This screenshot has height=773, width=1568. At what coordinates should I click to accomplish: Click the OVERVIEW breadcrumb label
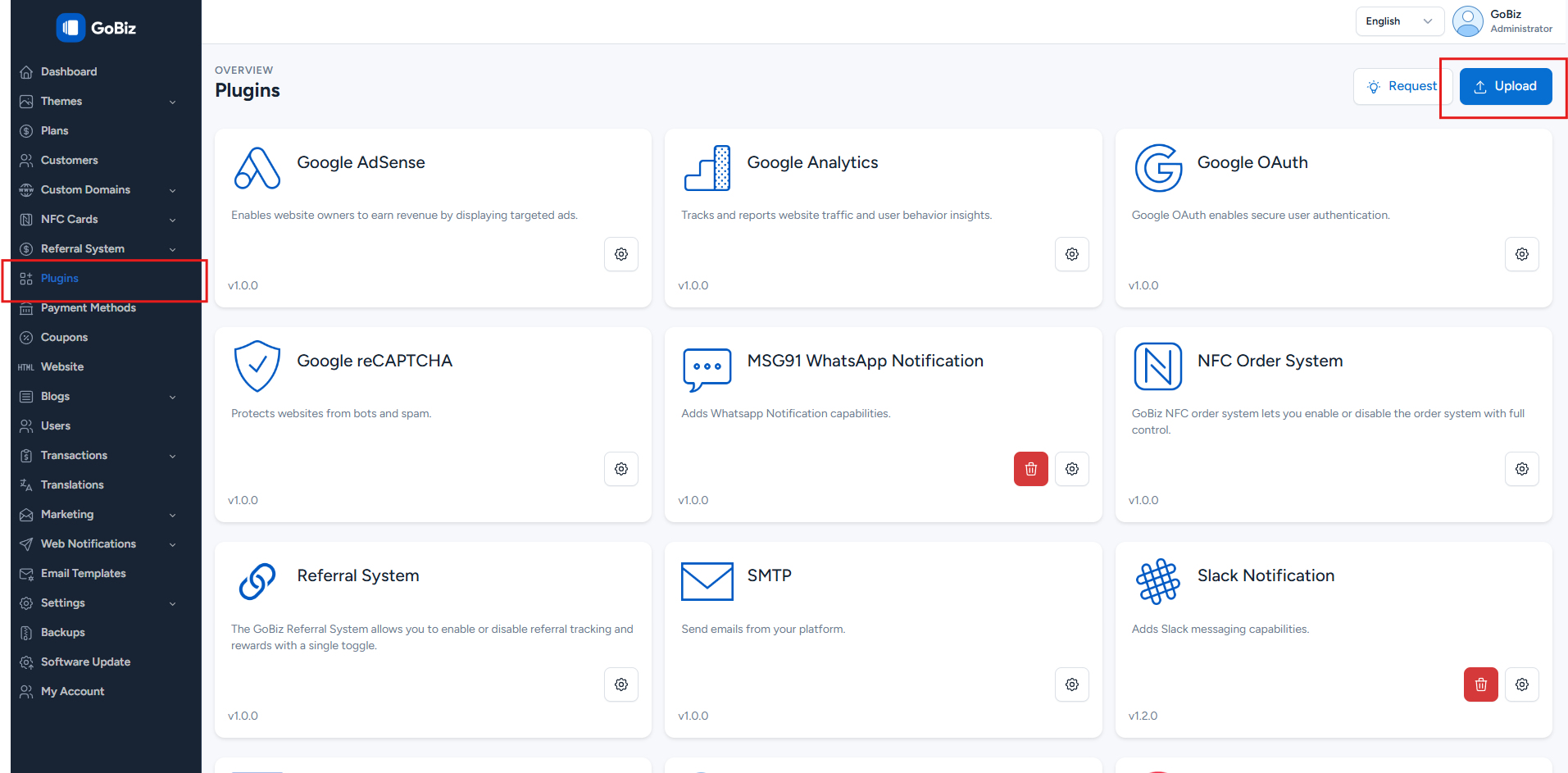coord(244,70)
